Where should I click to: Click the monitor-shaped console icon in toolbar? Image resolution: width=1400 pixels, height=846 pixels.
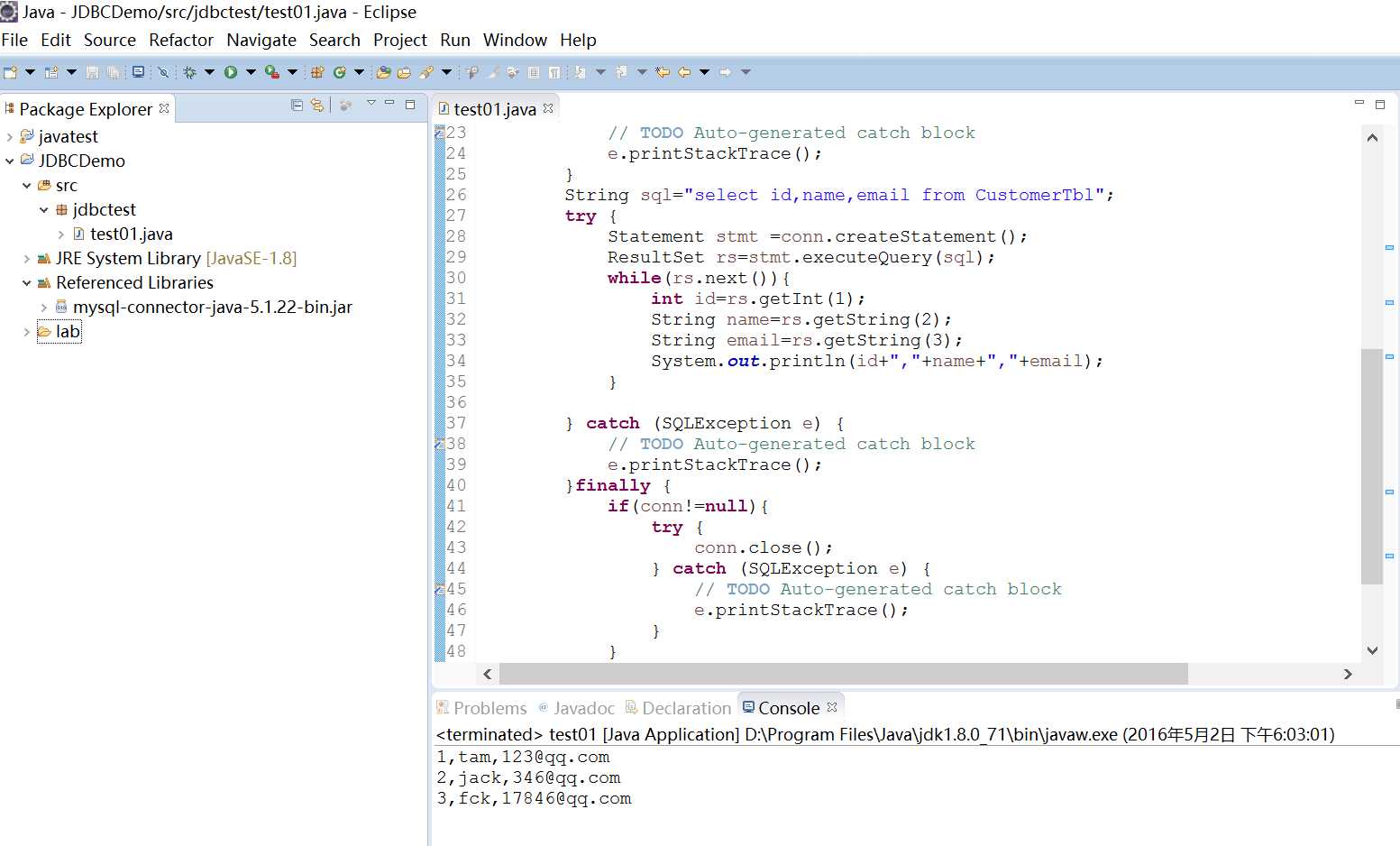pyautogui.click(x=138, y=72)
